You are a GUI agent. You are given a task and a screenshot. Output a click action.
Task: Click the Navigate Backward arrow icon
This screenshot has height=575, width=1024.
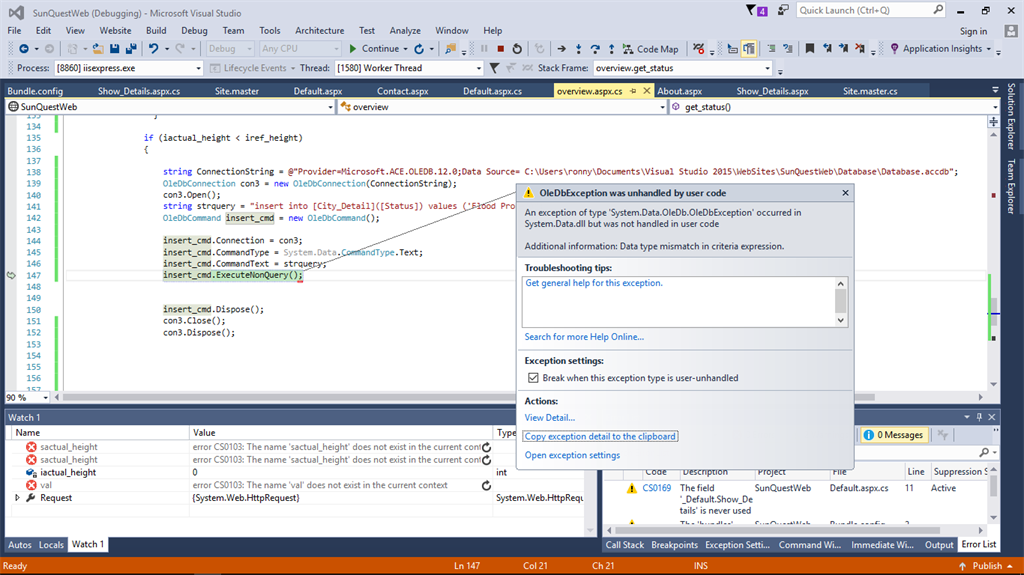(24, 49)
